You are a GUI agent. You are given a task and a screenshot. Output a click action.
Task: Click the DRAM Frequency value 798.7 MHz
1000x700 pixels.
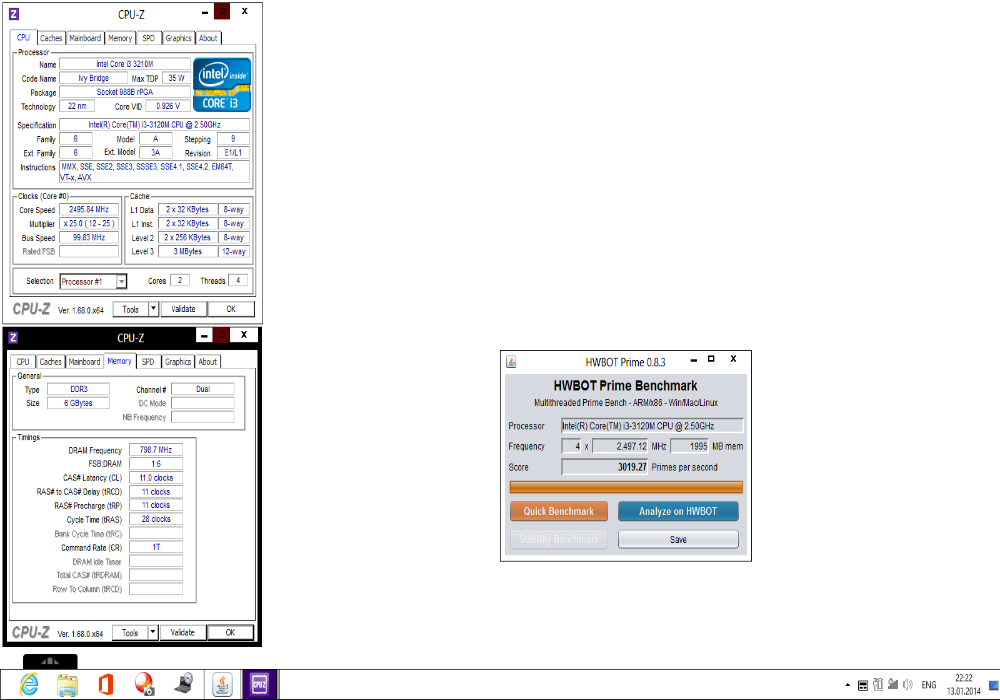tap(156, 450)
